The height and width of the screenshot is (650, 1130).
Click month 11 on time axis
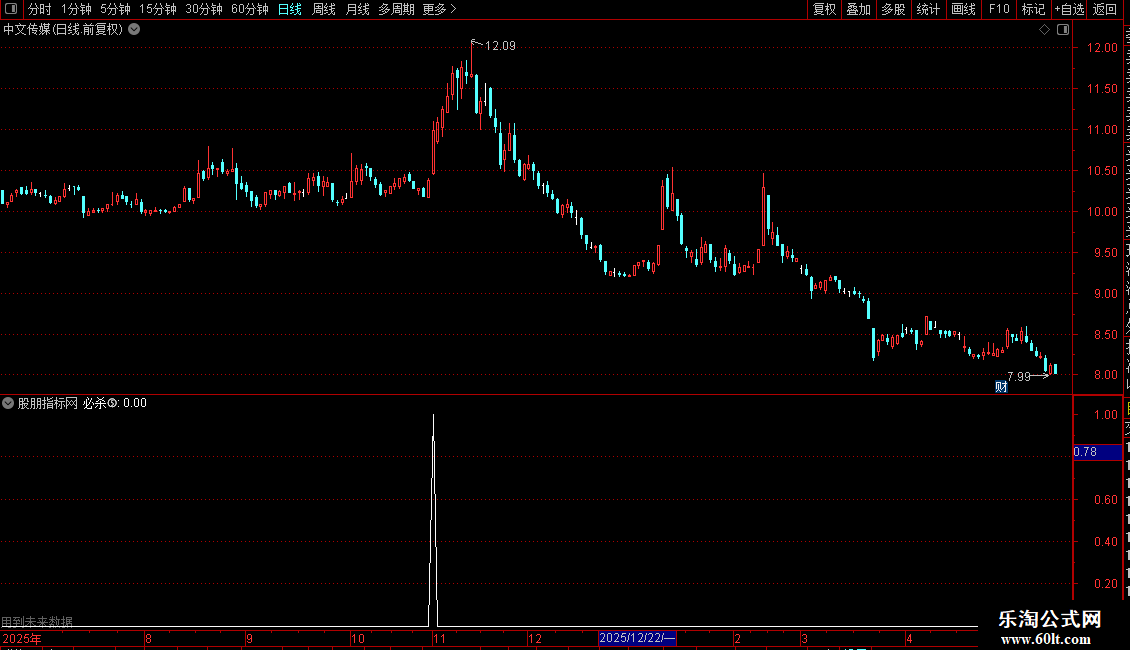(x=439, y=638)
